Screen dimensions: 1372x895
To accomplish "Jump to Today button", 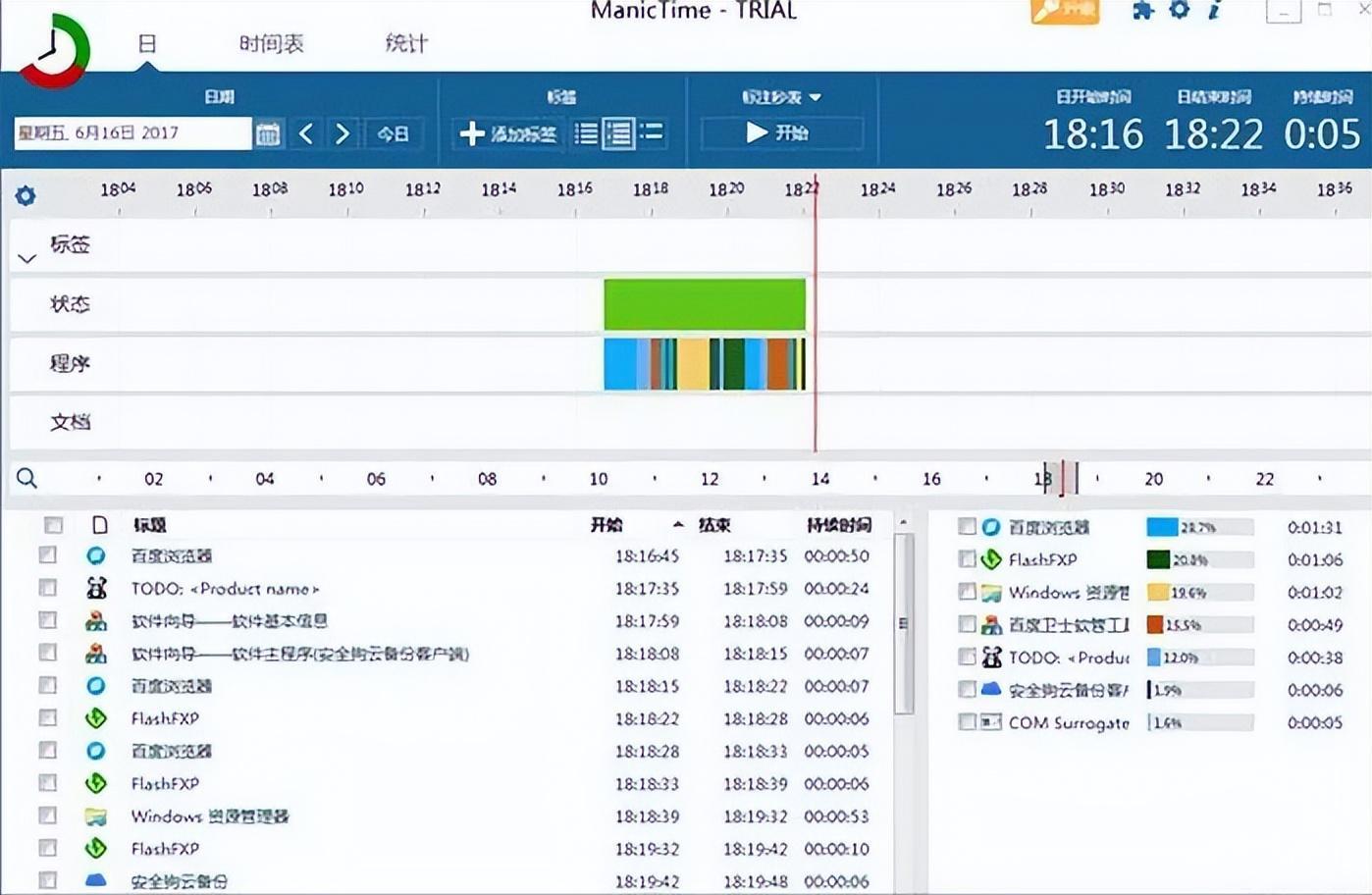I will pos(393,133).
